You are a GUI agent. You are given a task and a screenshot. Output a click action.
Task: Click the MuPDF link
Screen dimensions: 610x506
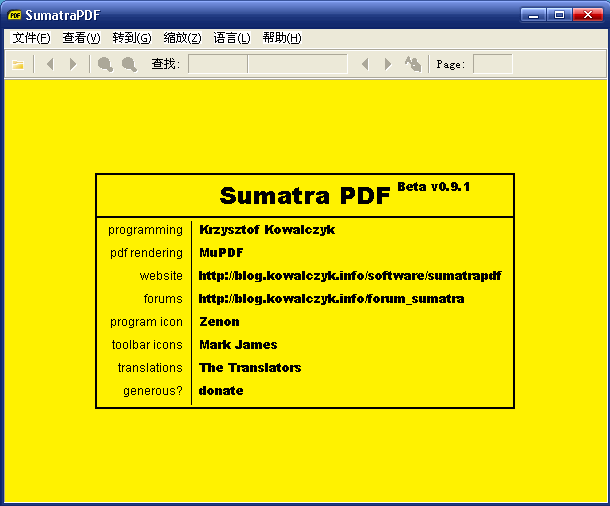[221, 253]
